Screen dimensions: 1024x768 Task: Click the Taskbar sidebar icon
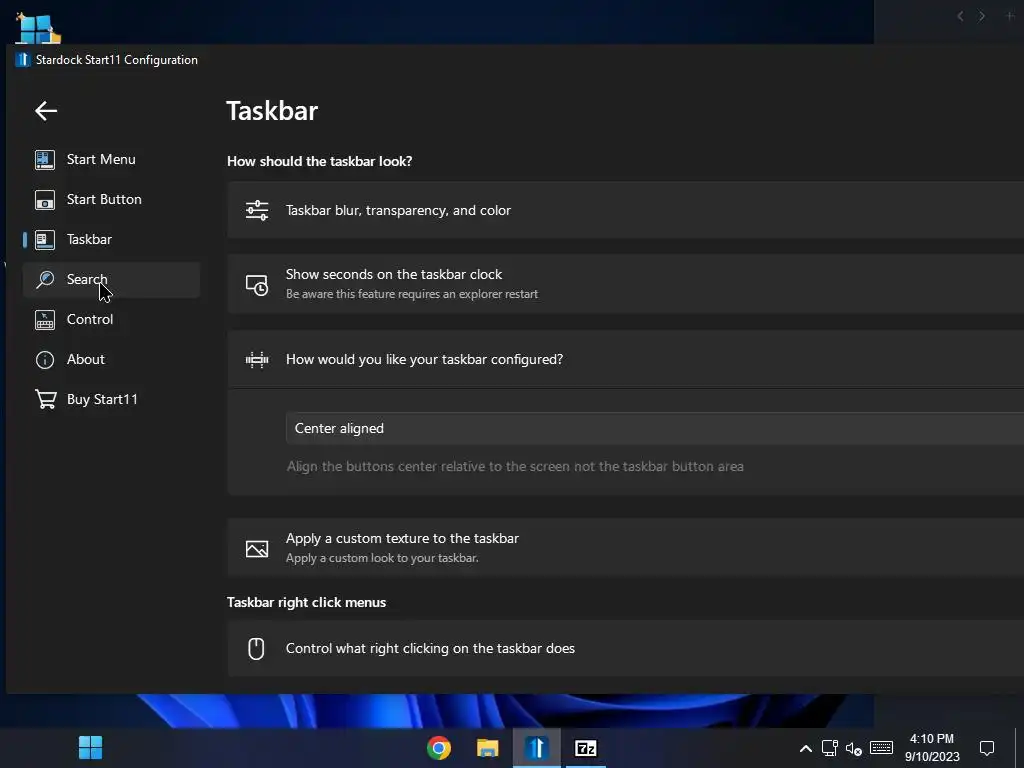click(45, 240)
